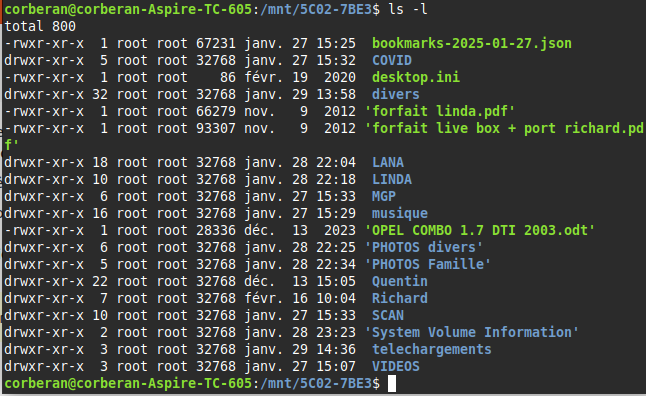Click the file size 28336
Screen dimensions: 646x396
coord(216,230)
